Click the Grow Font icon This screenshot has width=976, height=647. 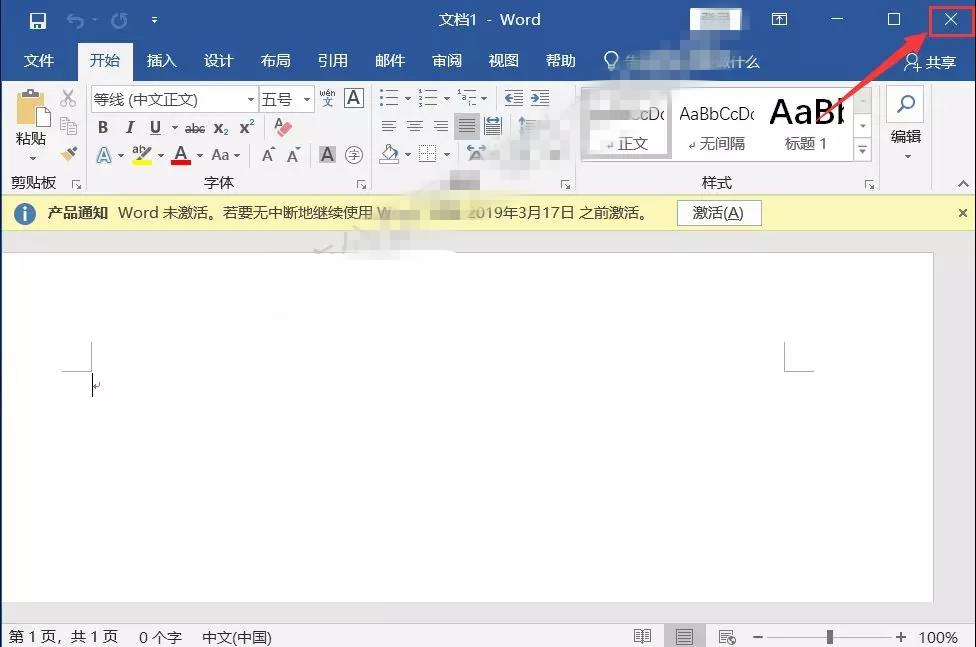point(268,155)
